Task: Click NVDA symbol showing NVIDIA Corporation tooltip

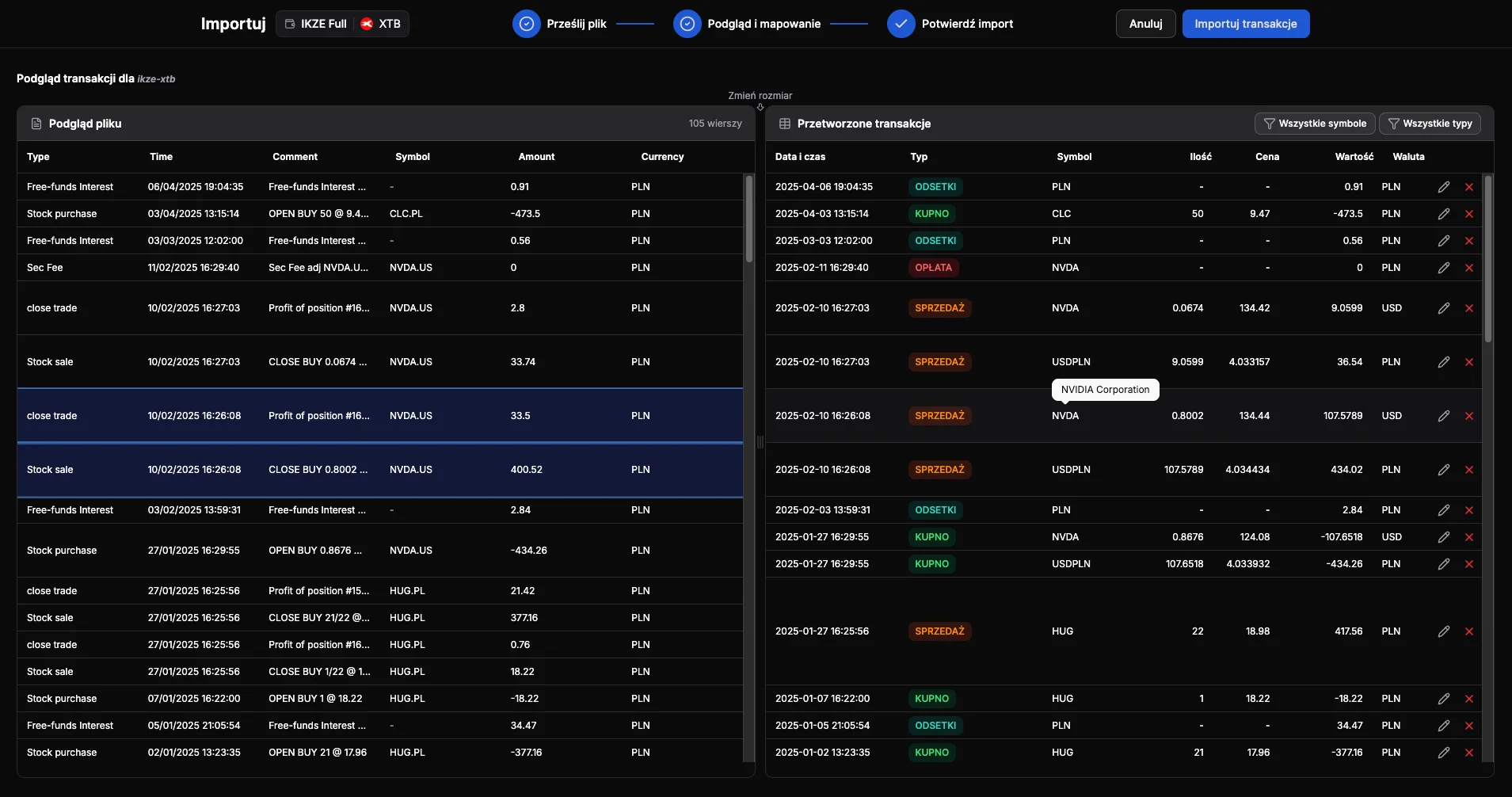Action: pos(1064,415)
